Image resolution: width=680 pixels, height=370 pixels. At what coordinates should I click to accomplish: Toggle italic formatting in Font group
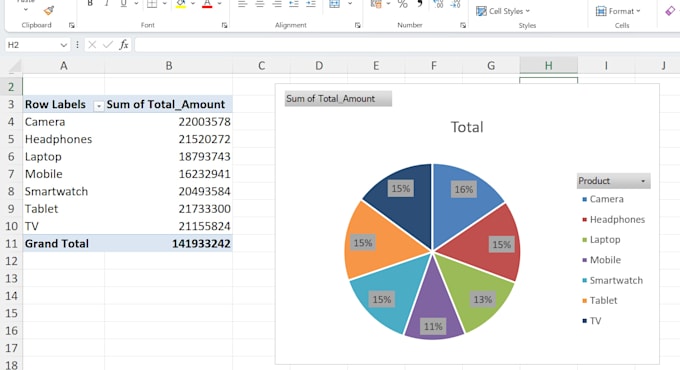click(x=106, y=3)
